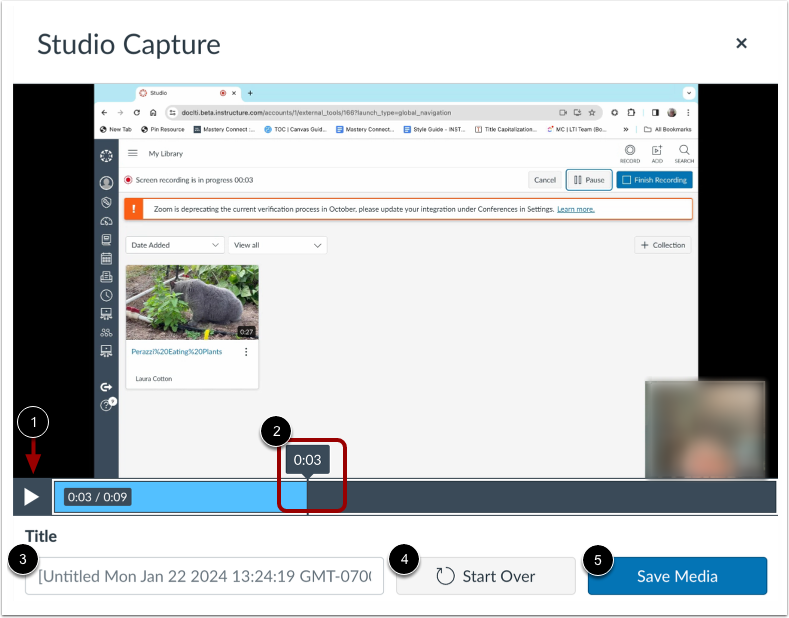Open the browser three-dot menu
This screenshot has width=789, height=618.
[x=688, y=113]
